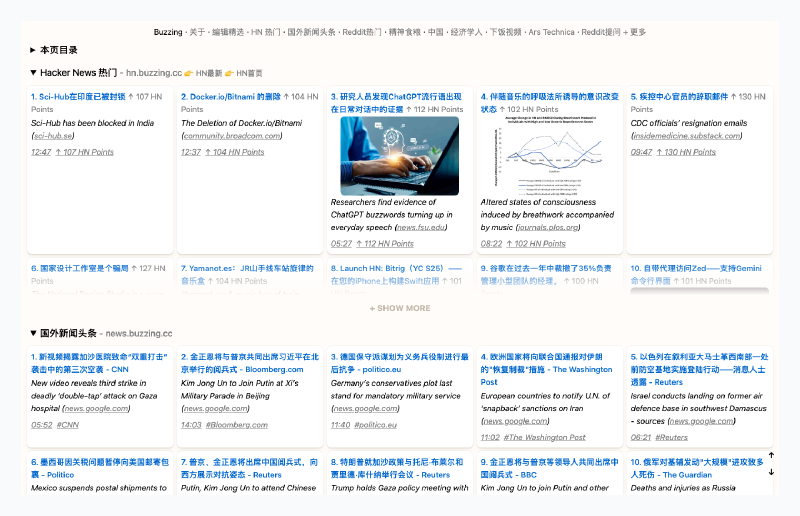Open the 更多 item in navigation
The image size is (800, 516).
coord(635,32)
